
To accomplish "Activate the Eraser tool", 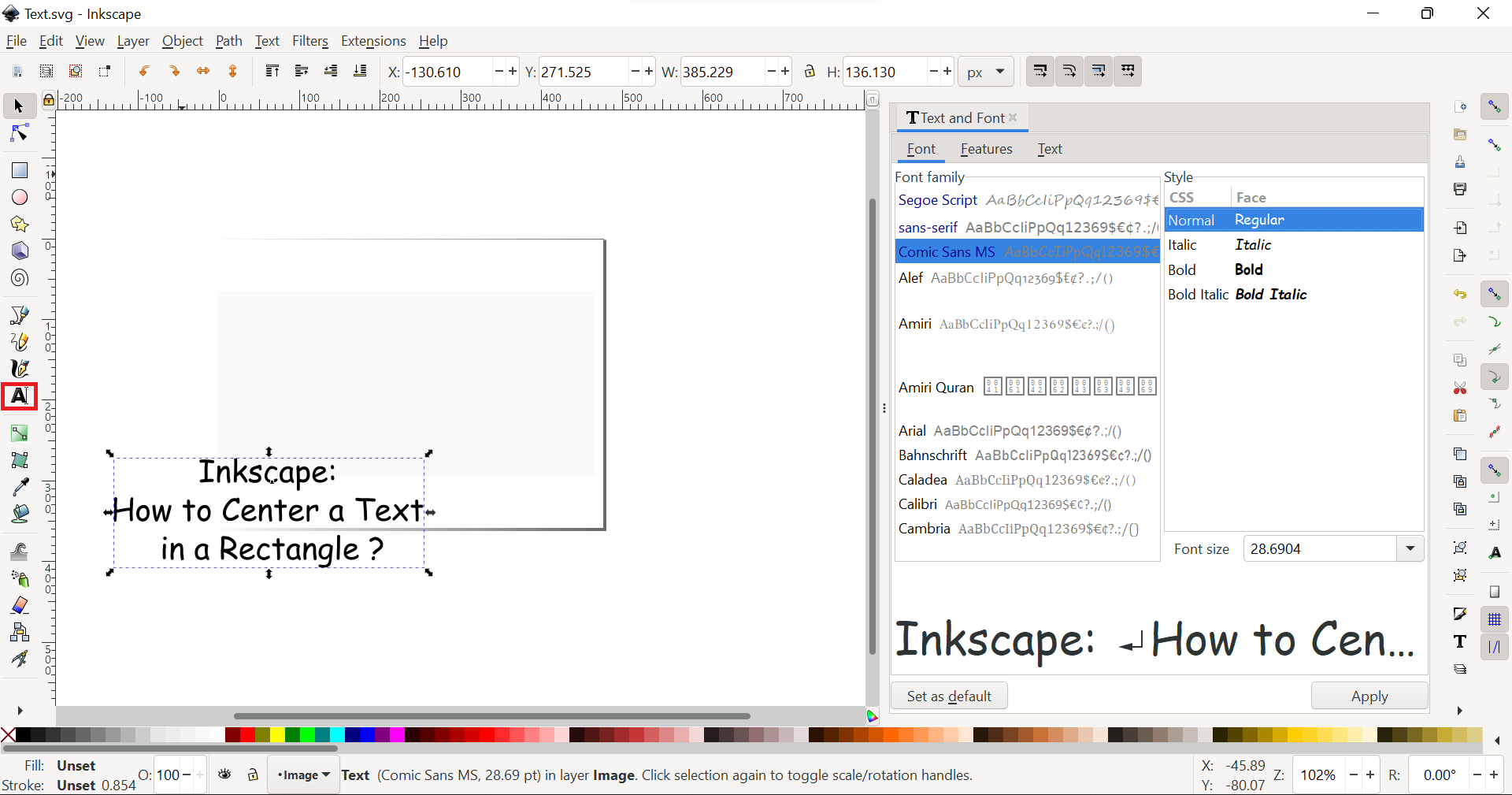I will pos(19,605).
